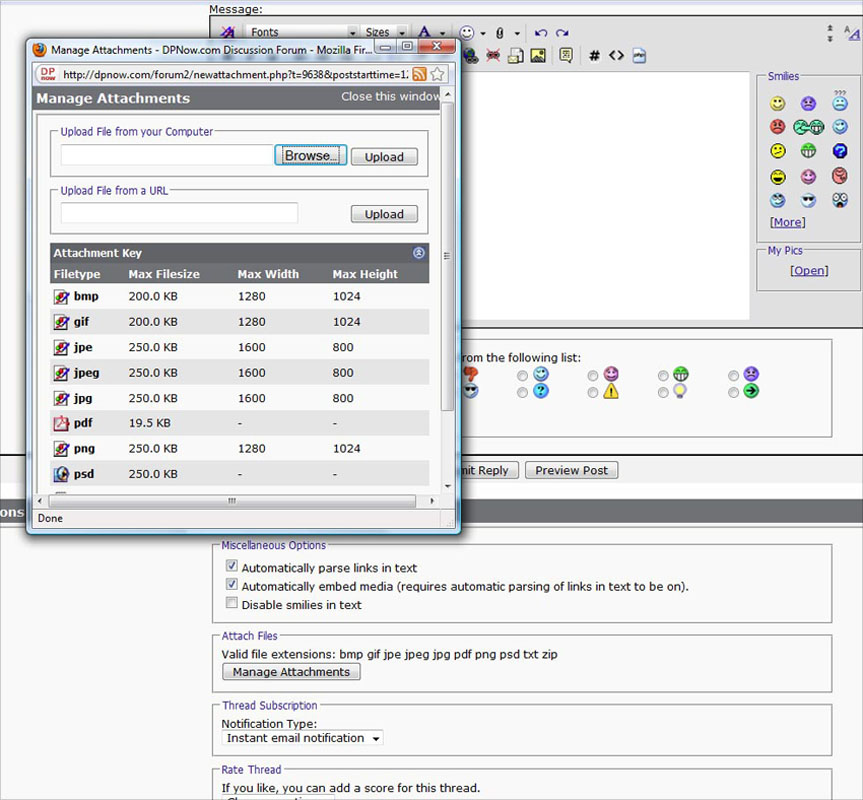
Task: Select the warning triangle post icon radio
Action: [593, 393]
